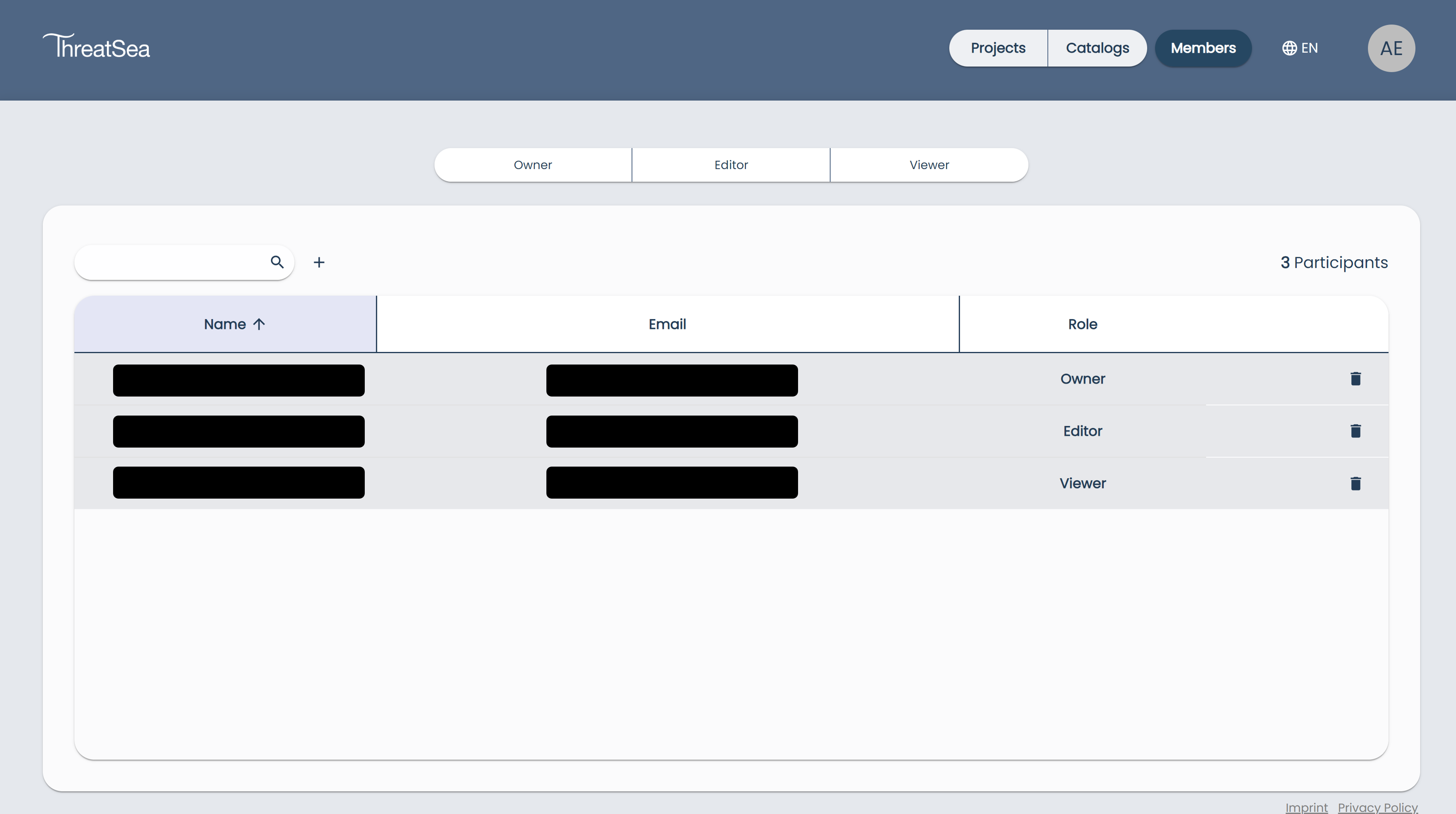This screenshot has height=814, width=1456.
Task: Open the EN language selector
Action: 1310,48
